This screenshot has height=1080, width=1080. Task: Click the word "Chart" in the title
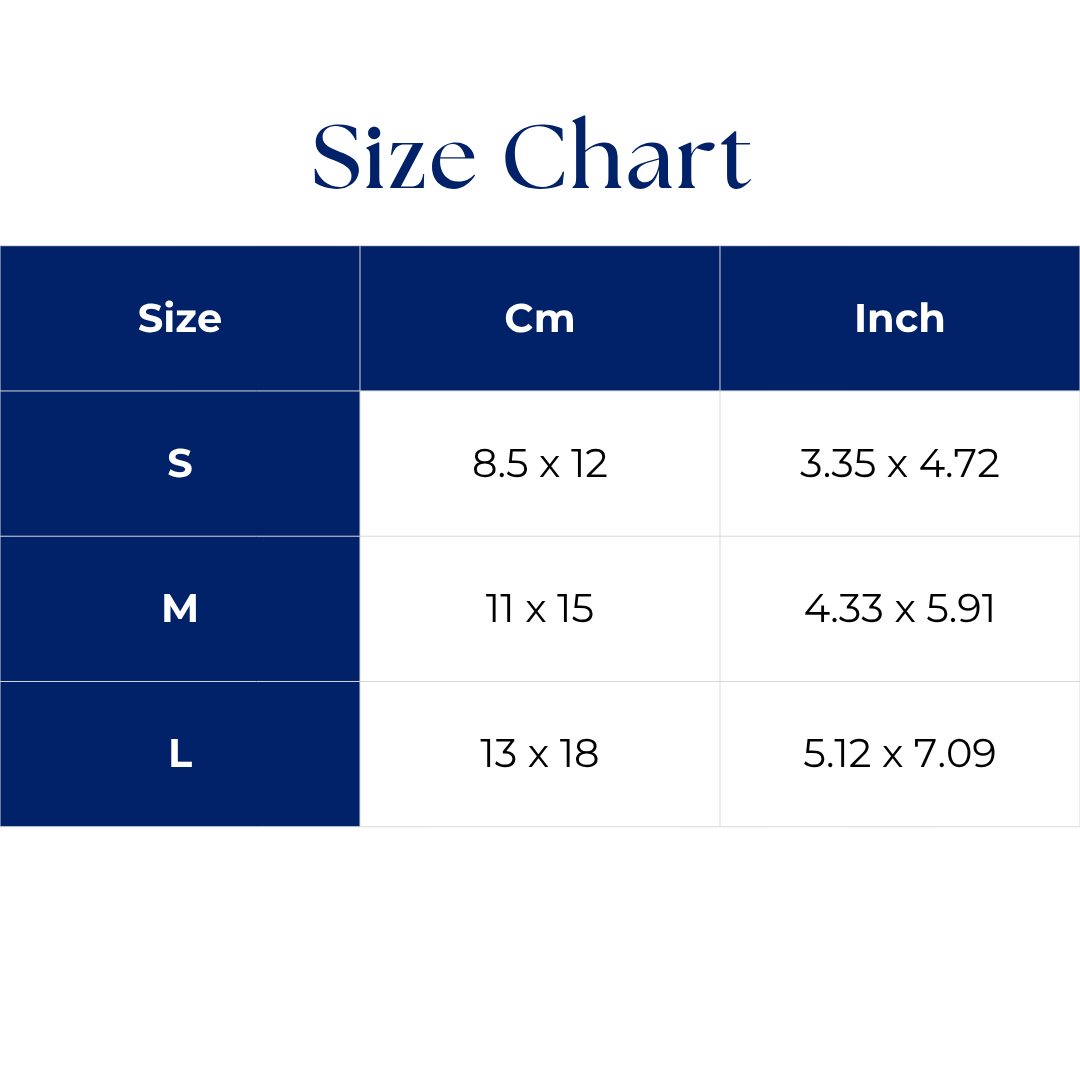626,156
